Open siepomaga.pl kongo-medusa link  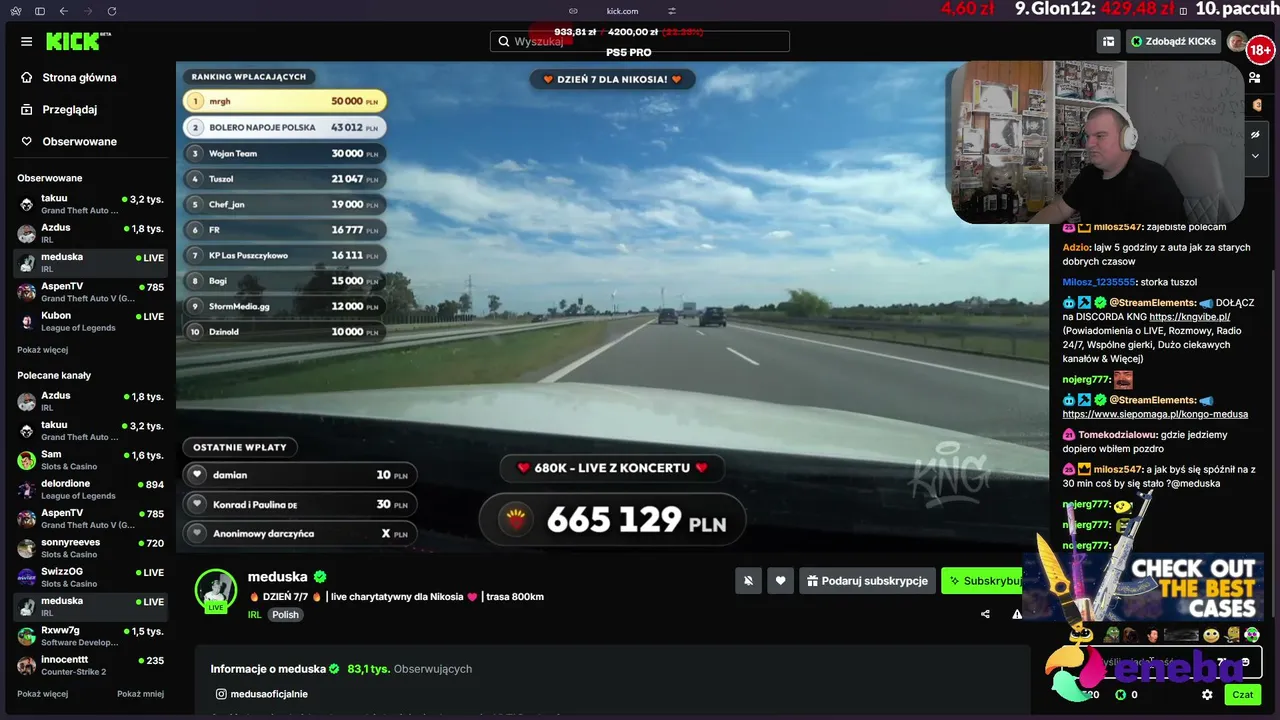(1155, 414)
